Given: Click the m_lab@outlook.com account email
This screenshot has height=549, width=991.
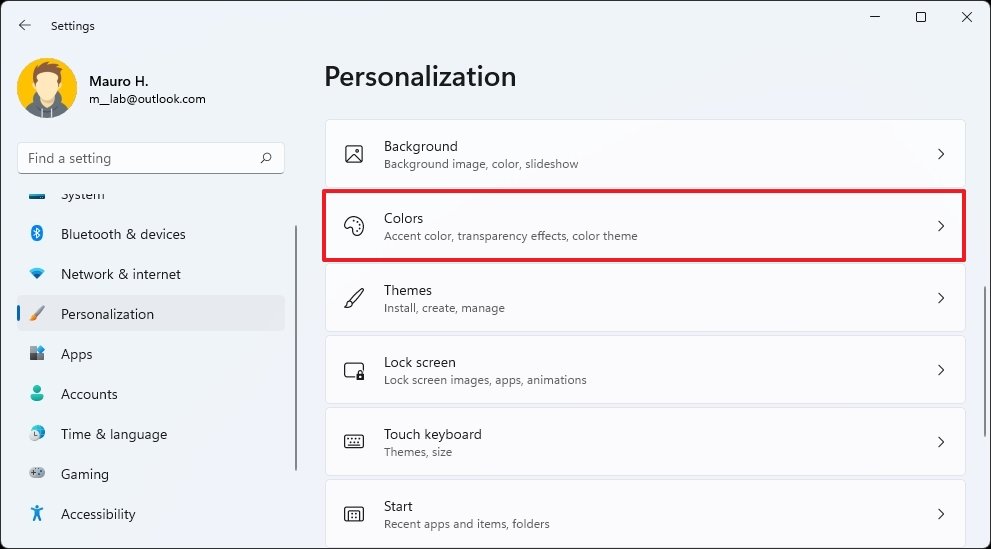Looking at the screenshot, I should point(147,99).
